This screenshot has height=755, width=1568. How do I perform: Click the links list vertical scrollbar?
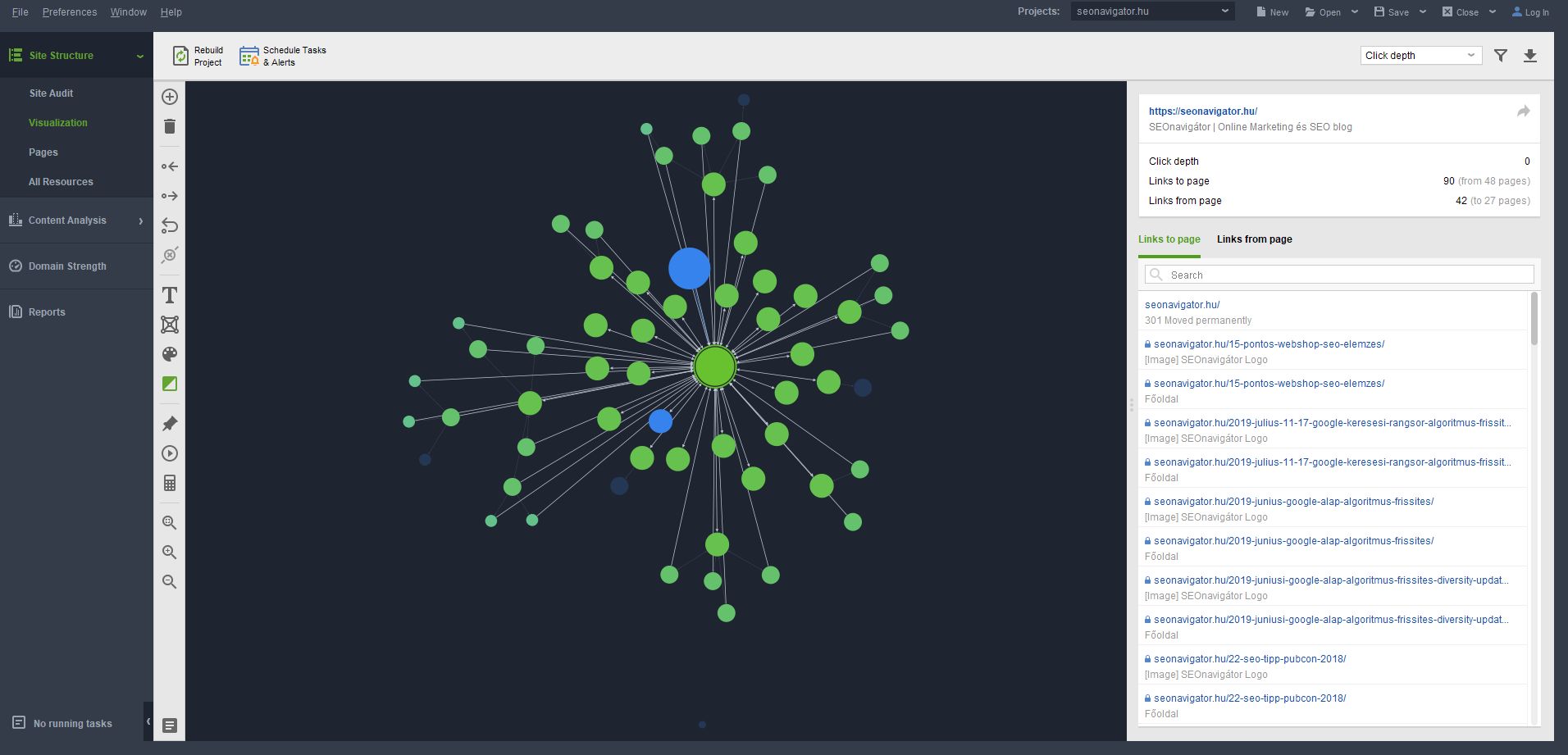(1534, 318)
